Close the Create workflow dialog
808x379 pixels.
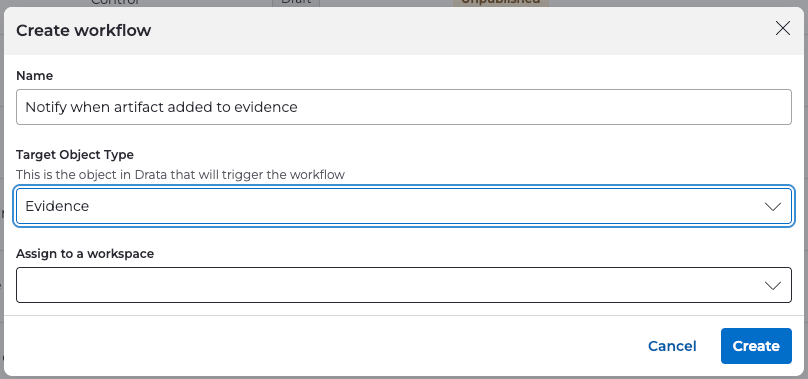pyautogui.click(x=782, y=28)
